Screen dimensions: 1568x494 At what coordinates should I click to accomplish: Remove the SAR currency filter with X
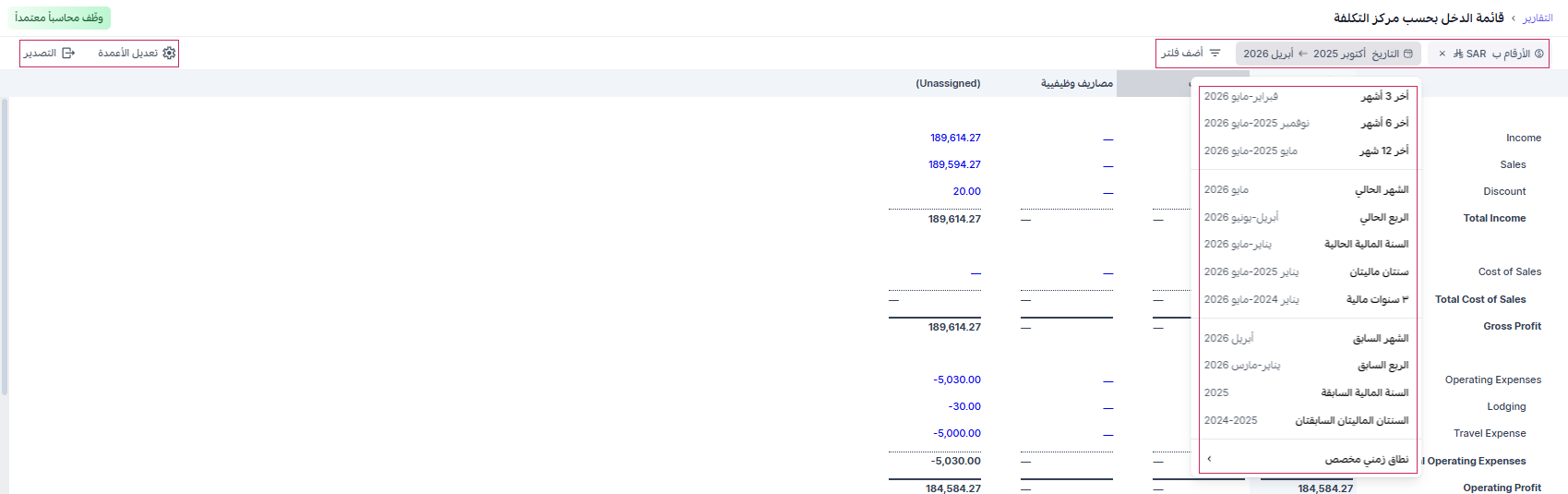click(1442, 54)
